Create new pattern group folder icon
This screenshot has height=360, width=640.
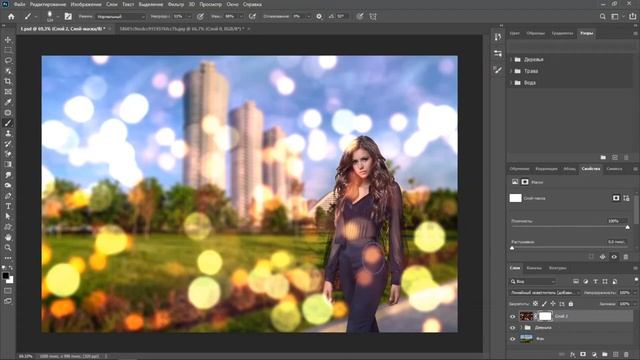pyautogui.click(x=603, y=157)
